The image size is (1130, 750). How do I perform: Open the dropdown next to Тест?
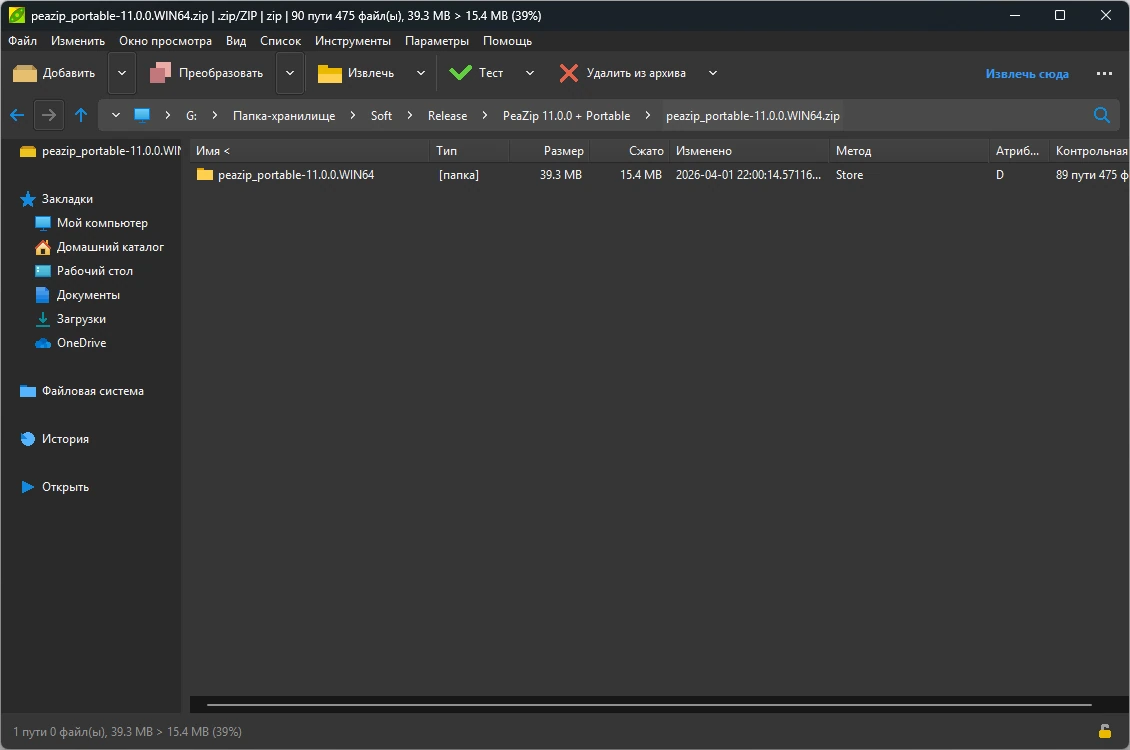tap(530, 73)
